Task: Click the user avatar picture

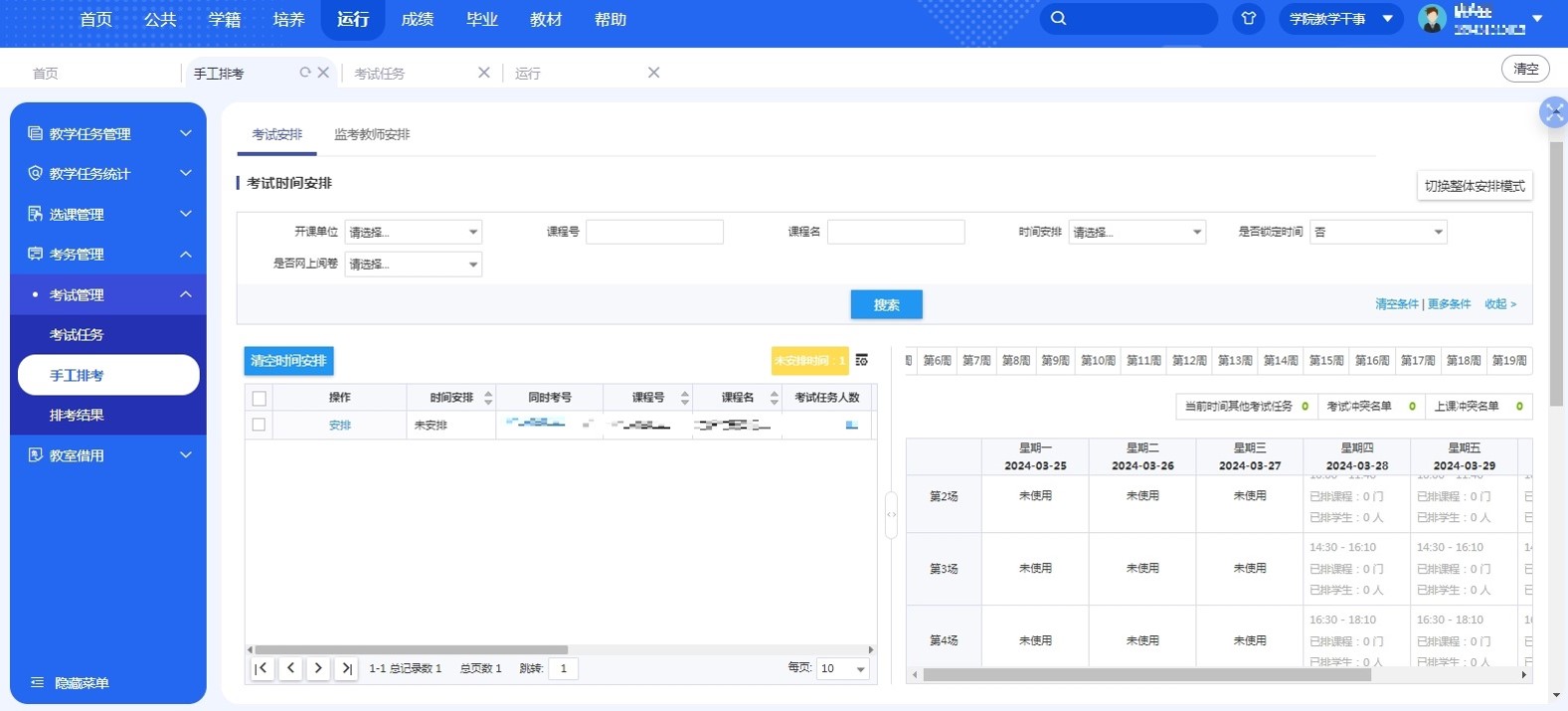Action: [1432, 18]
